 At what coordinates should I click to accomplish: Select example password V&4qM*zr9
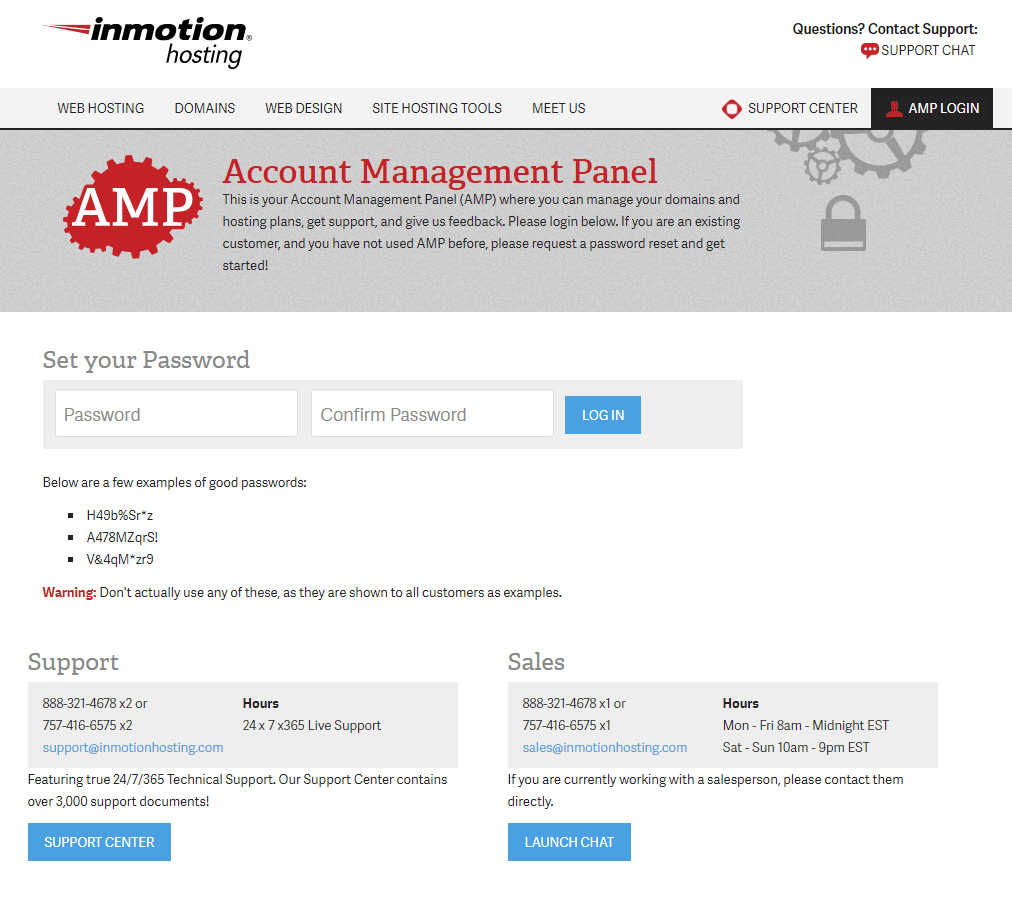(120, 559)
